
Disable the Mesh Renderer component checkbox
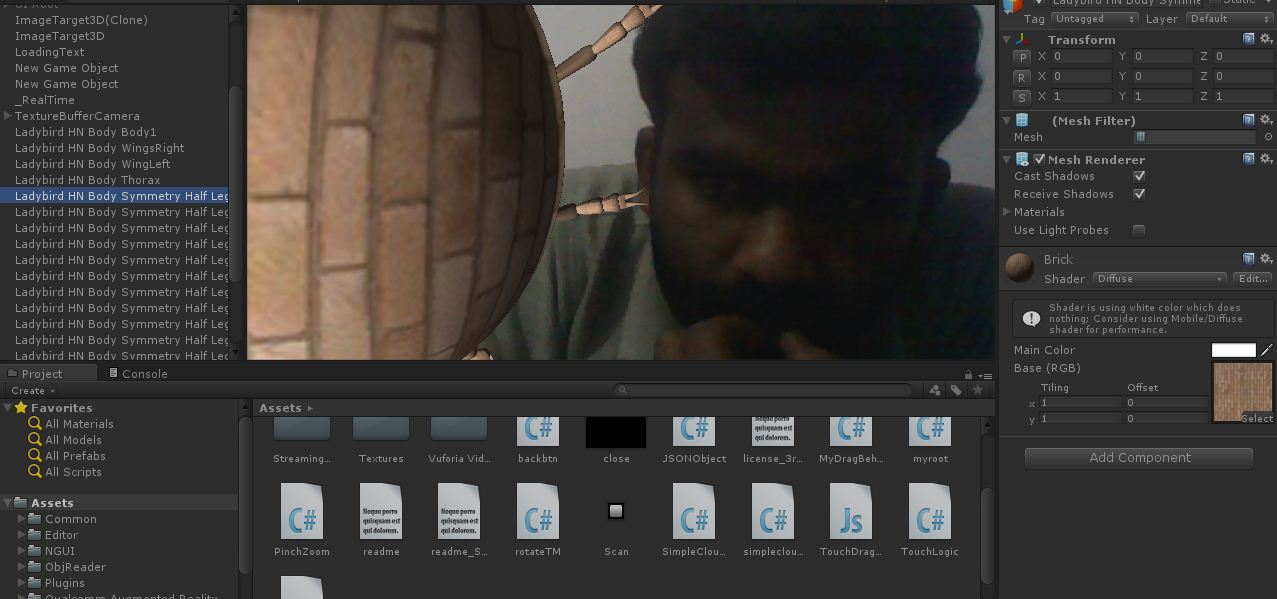pyautogui.click(x=1040, y=159)
